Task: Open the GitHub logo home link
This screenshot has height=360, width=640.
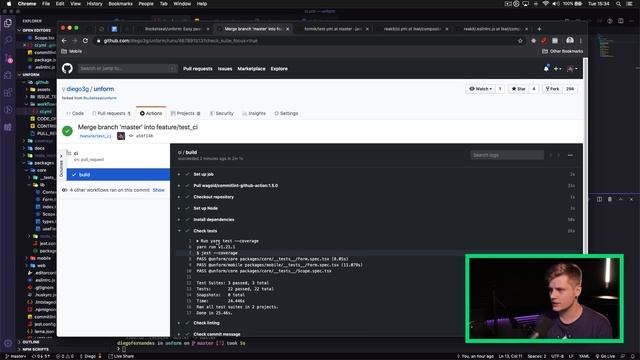Action: [67, 68]
